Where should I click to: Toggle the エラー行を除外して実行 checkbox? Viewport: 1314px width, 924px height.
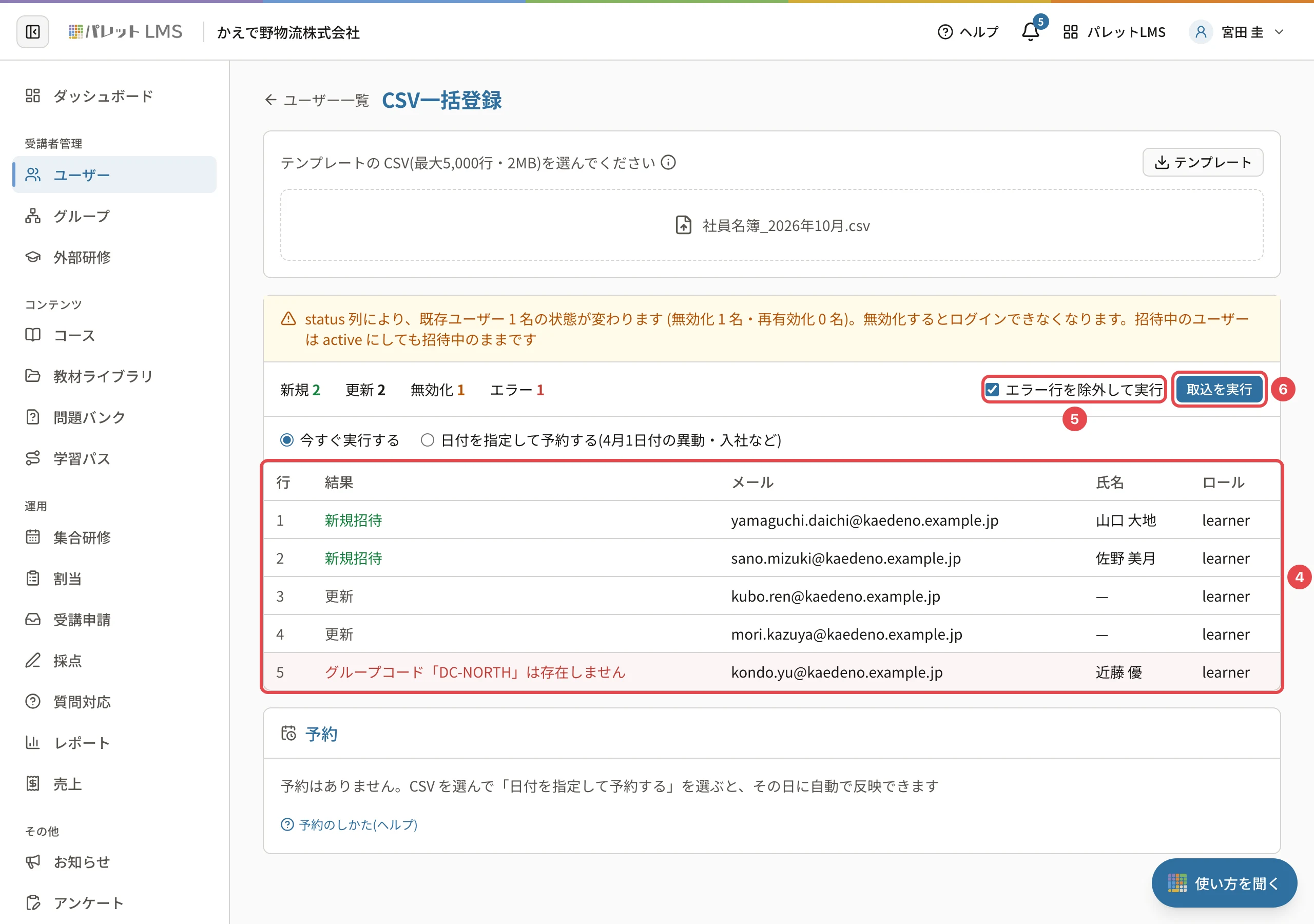[992, 390]
